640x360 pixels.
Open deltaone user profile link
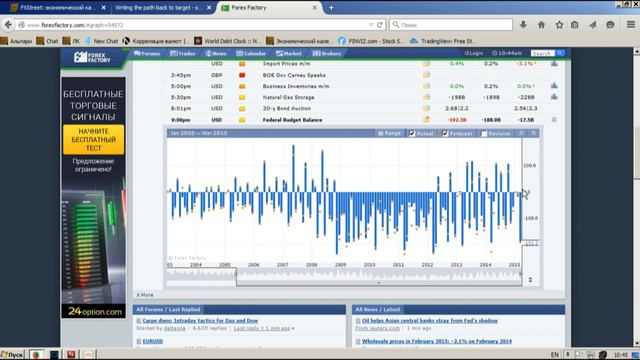[174, 328]
